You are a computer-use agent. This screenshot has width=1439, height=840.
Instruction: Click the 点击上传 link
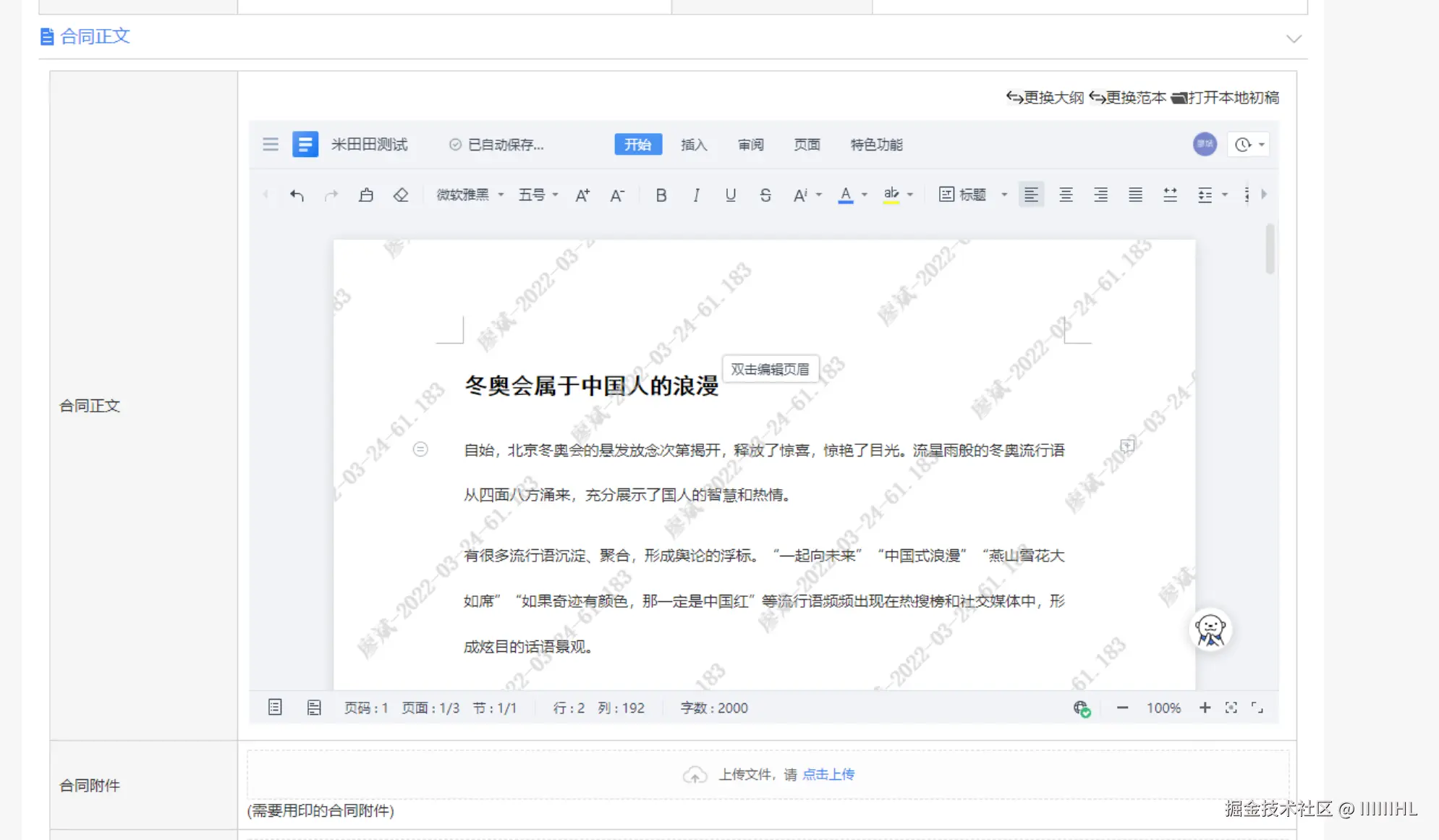coord(828,774)
